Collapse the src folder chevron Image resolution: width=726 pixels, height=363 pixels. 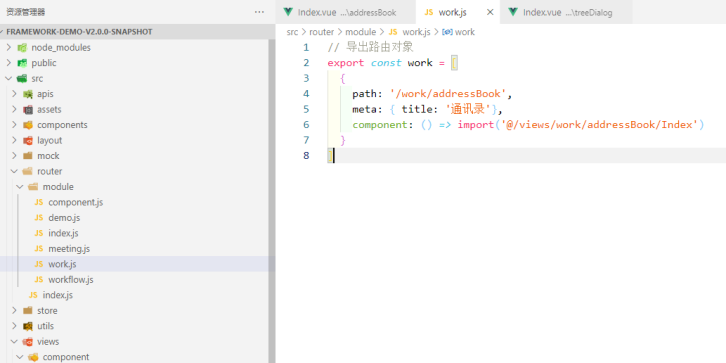click(x=8, y=78)
